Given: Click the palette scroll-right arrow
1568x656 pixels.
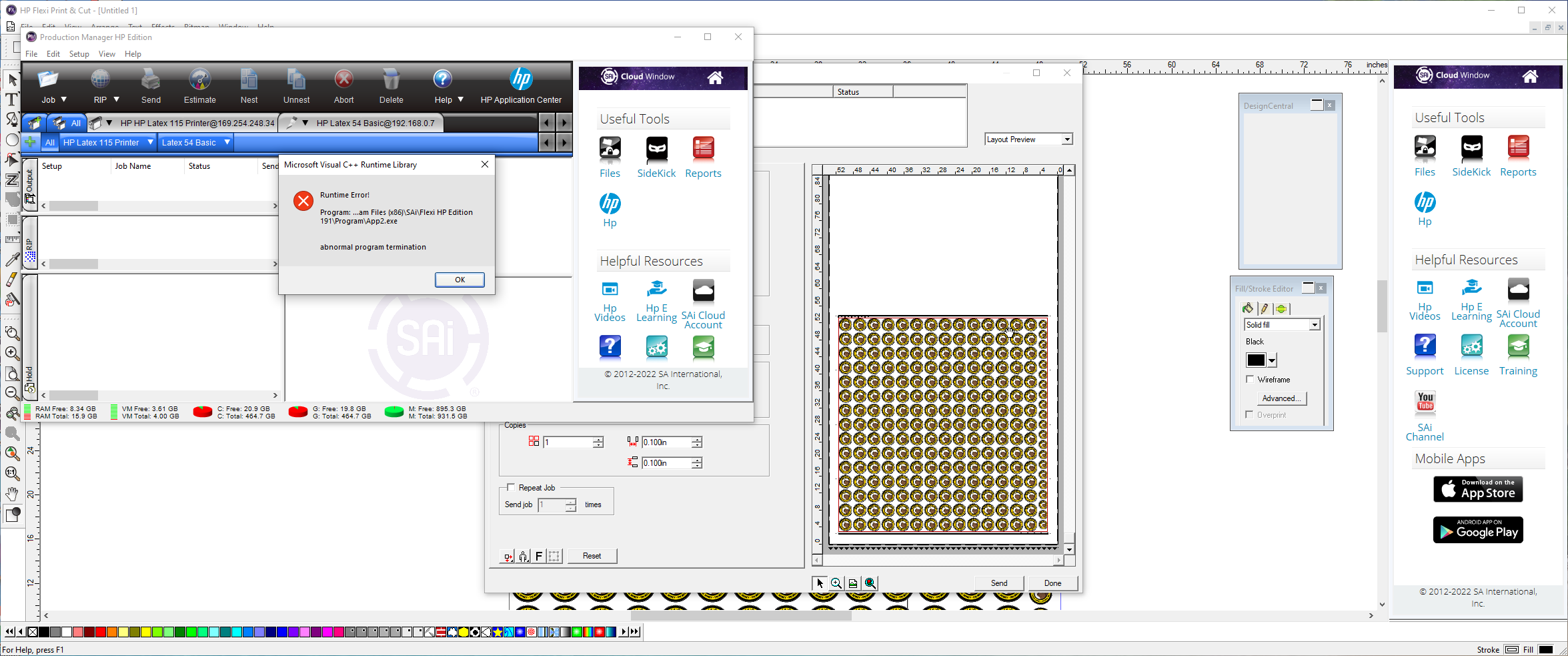Looking at the screenshot, I should click(624, 632).
